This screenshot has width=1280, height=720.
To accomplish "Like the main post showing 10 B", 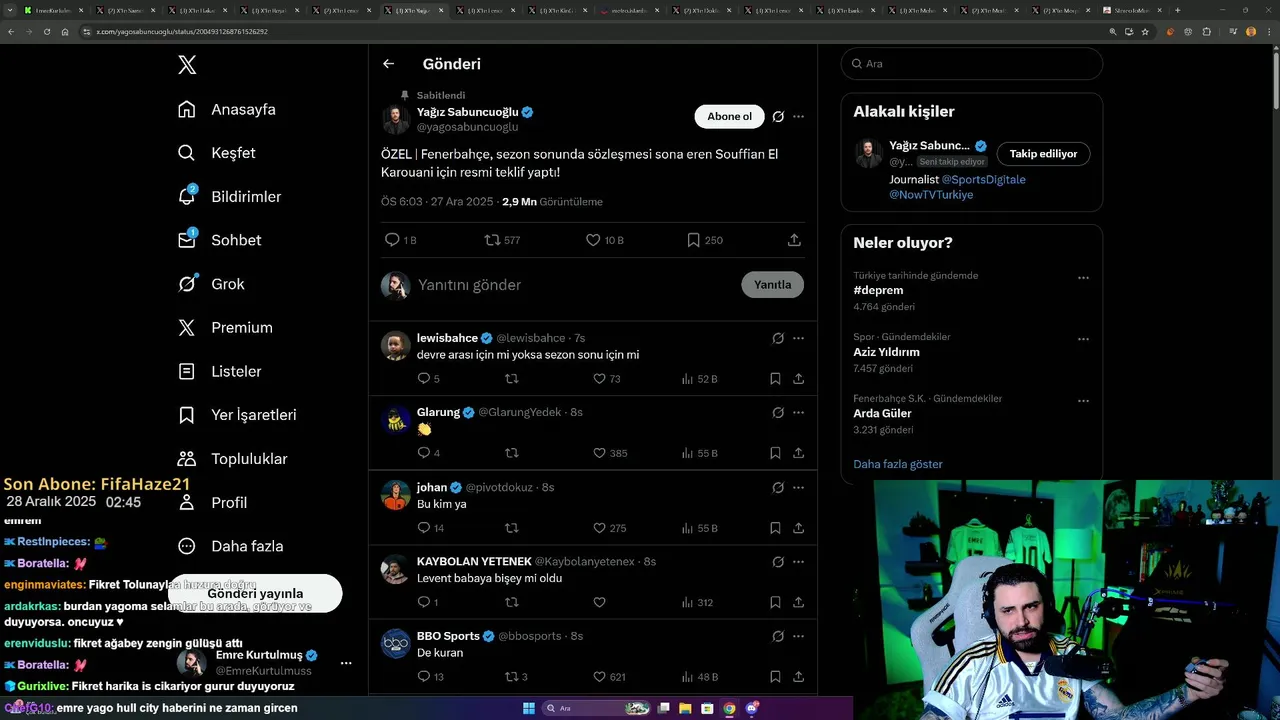I will click(604, 240).
